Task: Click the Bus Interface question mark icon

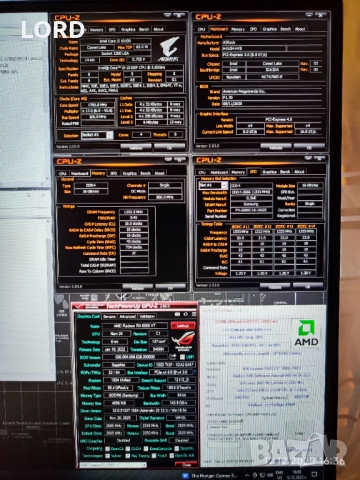Action: click(195, 372)
